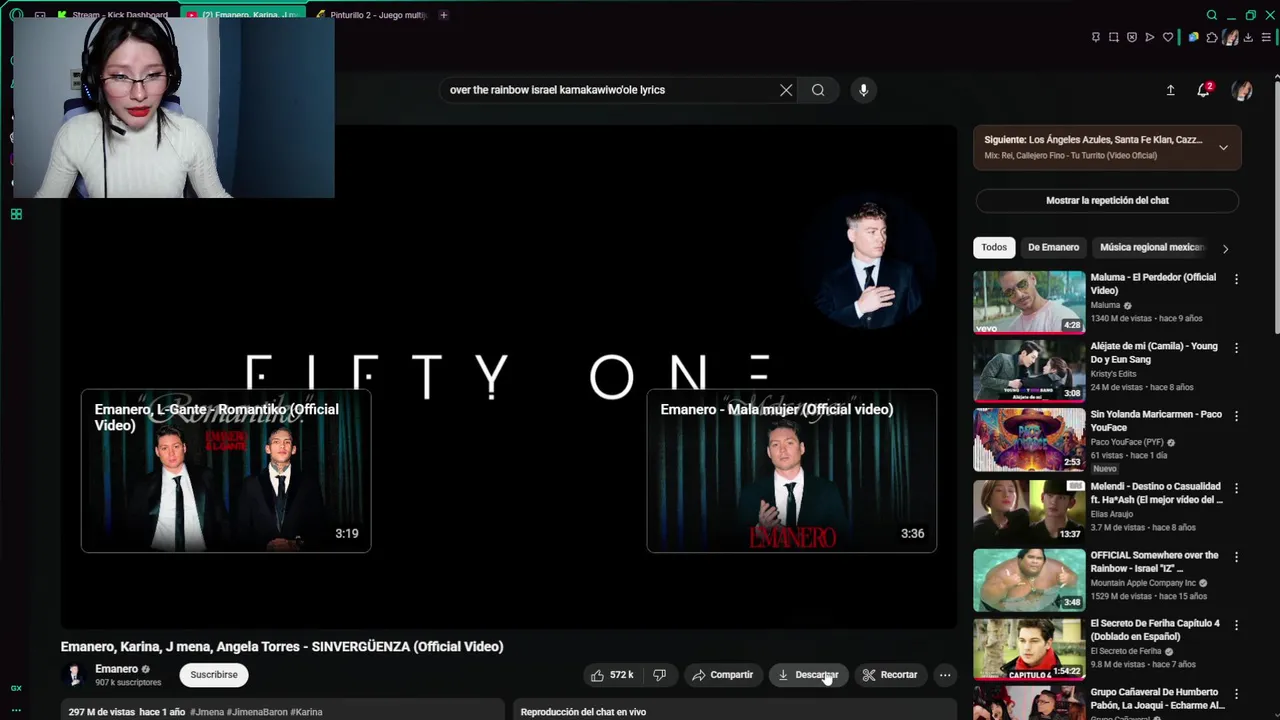Click the browser profile avatar in toolbar
The height and width of the screenshot is (720, 1280).
click(1231, 37)
